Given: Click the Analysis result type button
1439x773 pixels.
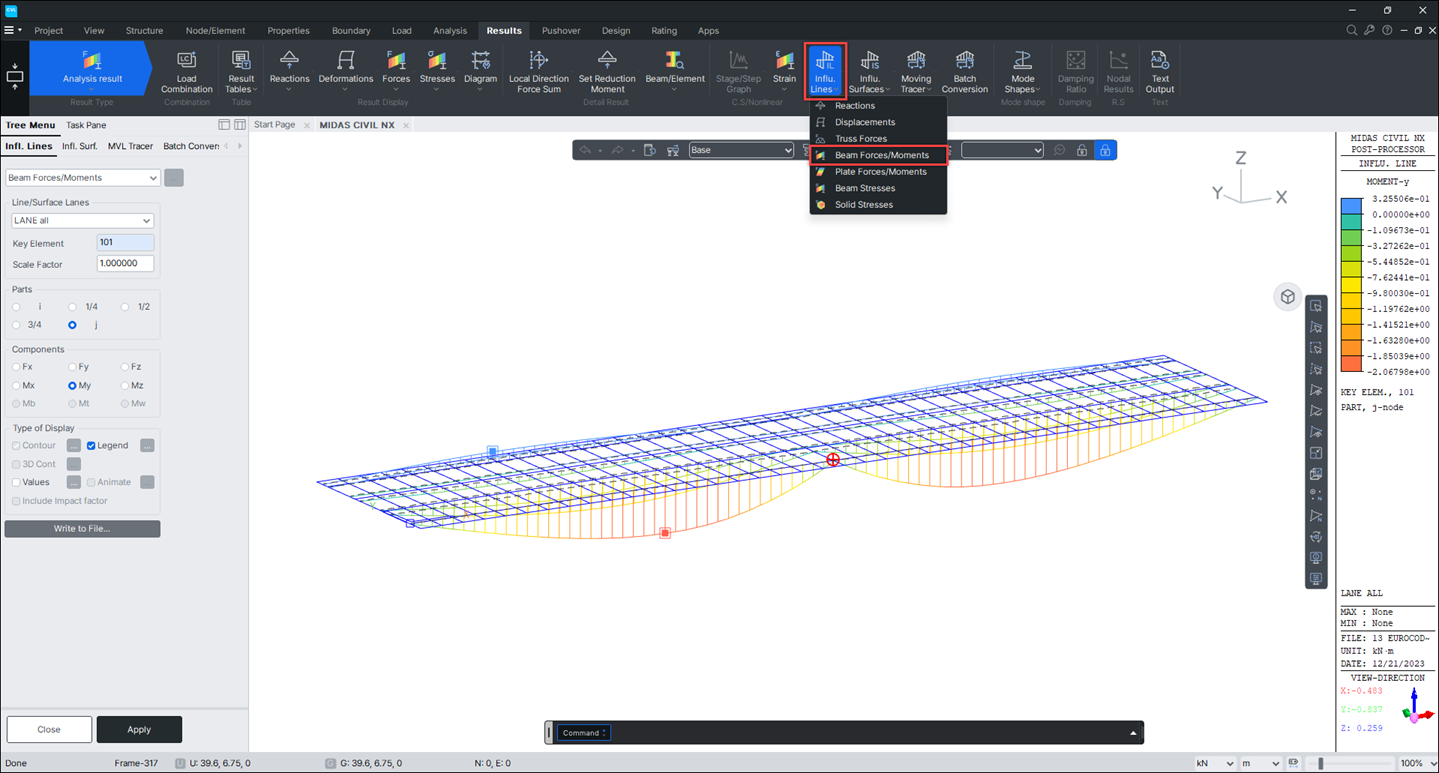Looking at the screenshot, I should pyautogui.click(x=92, y=68).
